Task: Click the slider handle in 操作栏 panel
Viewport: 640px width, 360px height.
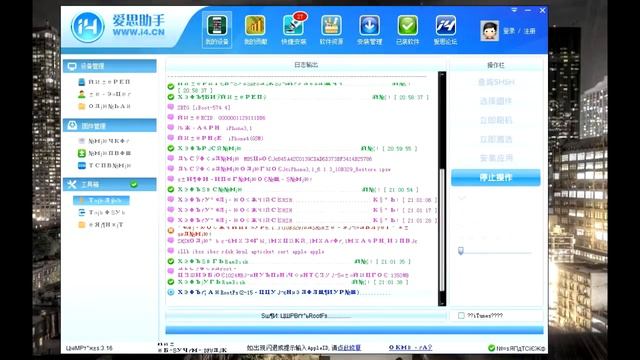Action: tap(461, 251)
